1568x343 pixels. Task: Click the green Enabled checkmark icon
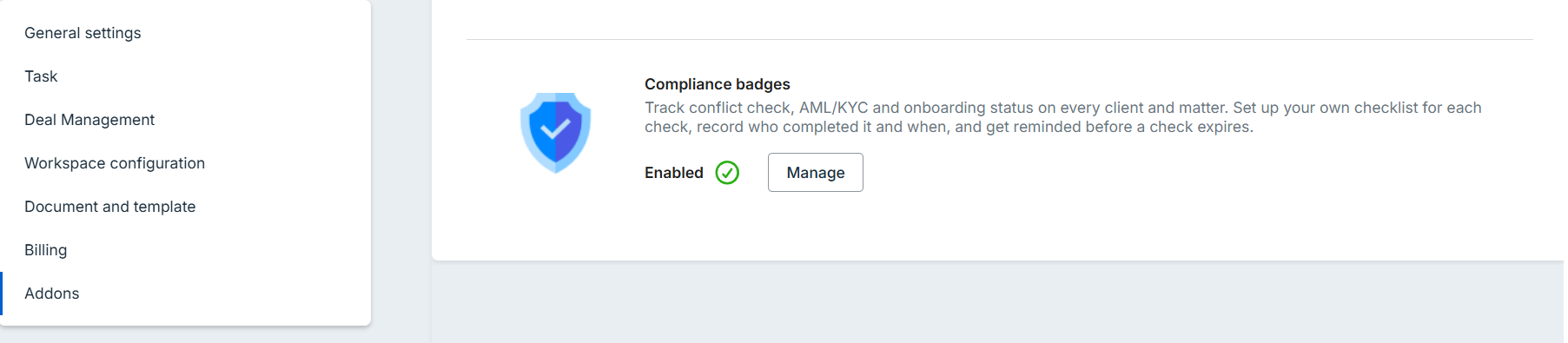click(727, 173)
